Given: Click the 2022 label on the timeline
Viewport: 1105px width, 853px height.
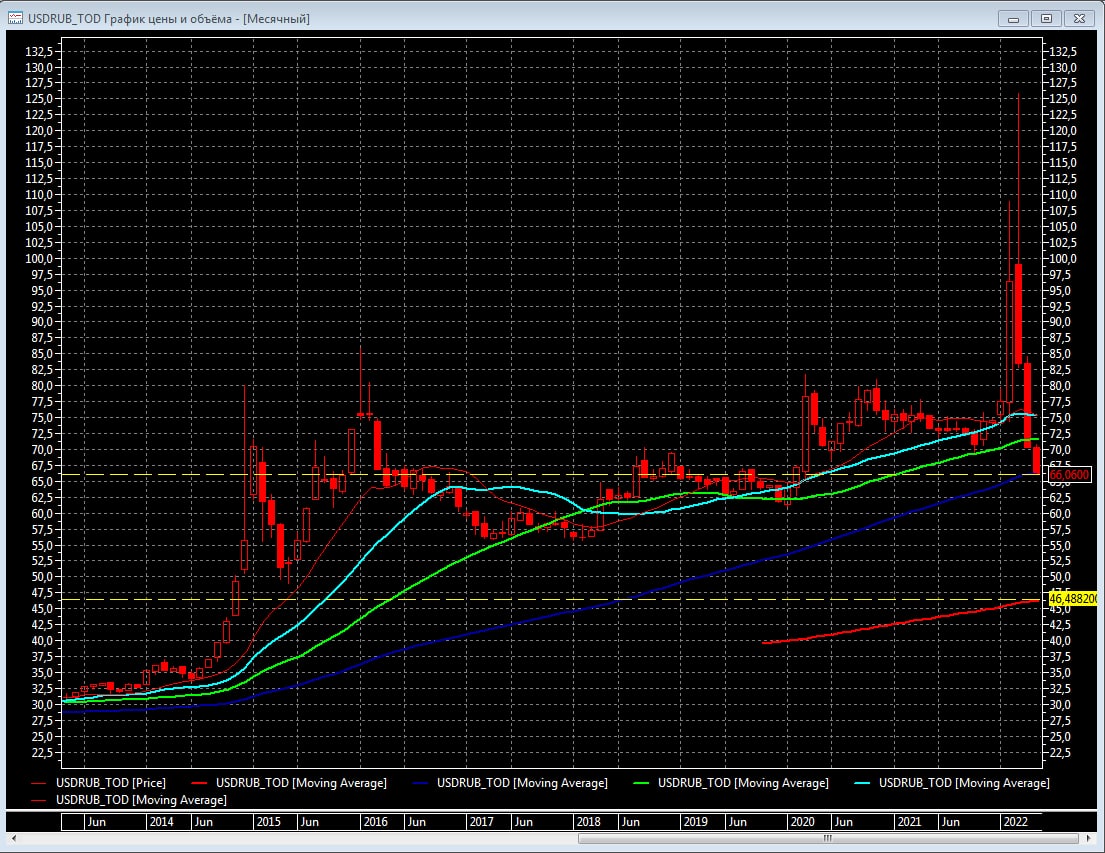Looking at the screenshot, I should pos(1014,822).
